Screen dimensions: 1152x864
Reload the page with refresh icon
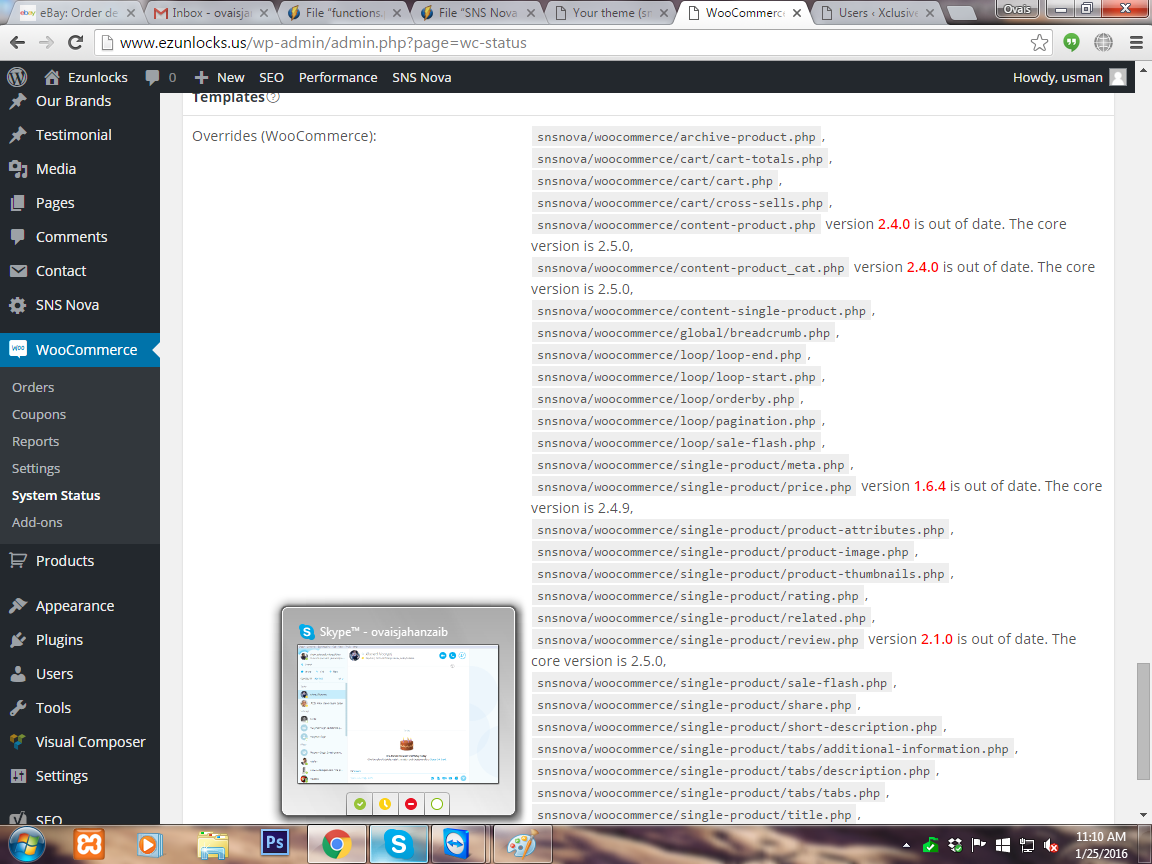[75, 43]
